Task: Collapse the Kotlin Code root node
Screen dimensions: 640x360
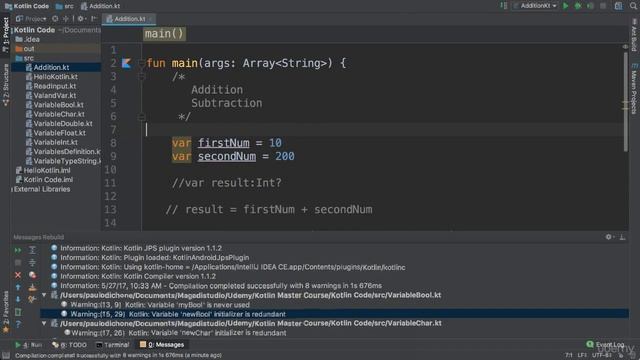Action: click(x=12, y=30)
